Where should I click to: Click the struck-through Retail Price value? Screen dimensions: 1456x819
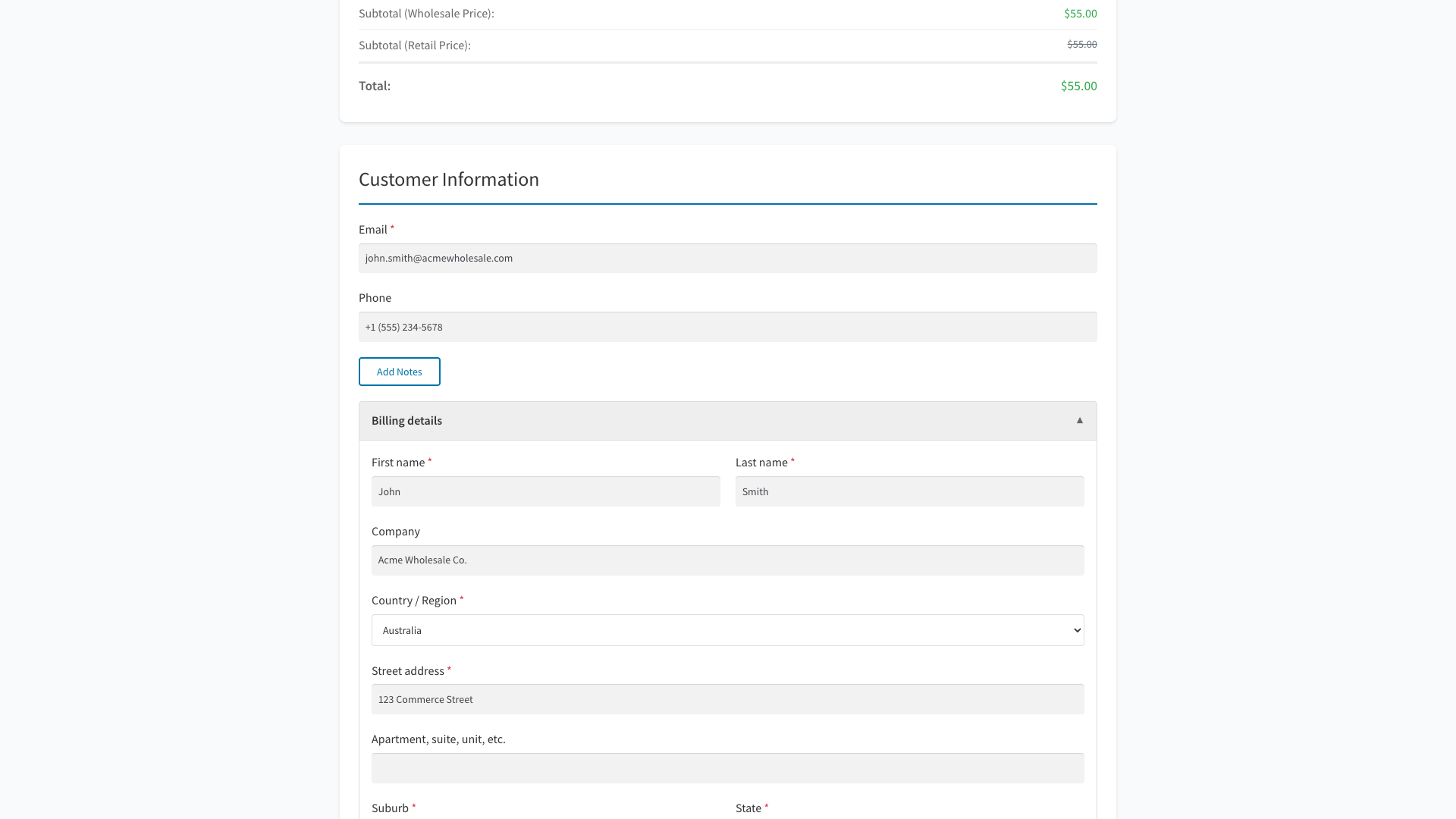click(1081, 44)
